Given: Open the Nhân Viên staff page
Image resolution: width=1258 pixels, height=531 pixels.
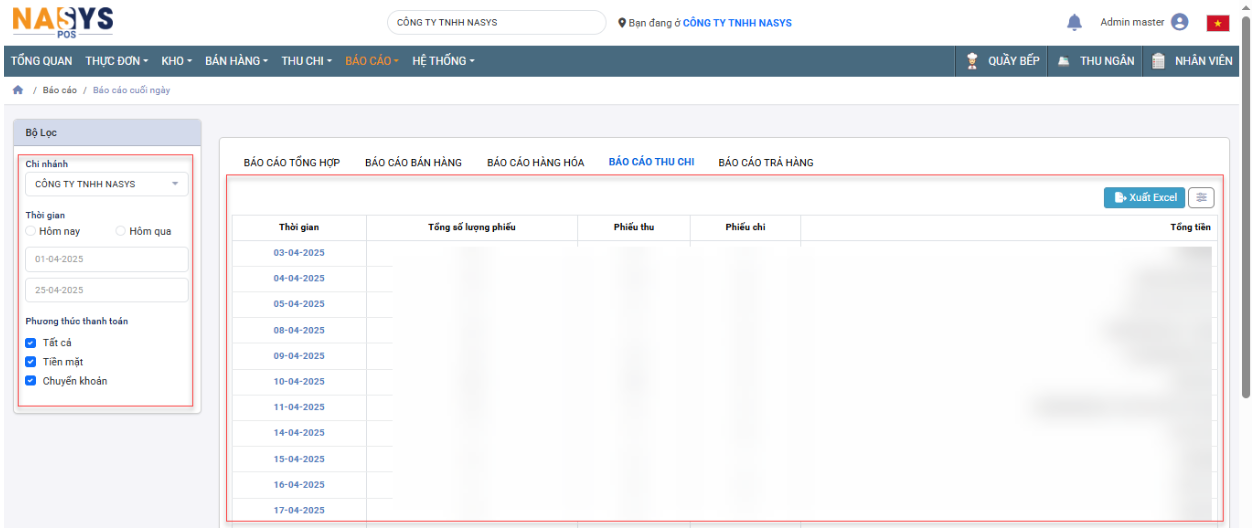Looking at the screenshot, I should click(x=1192, y=61).
